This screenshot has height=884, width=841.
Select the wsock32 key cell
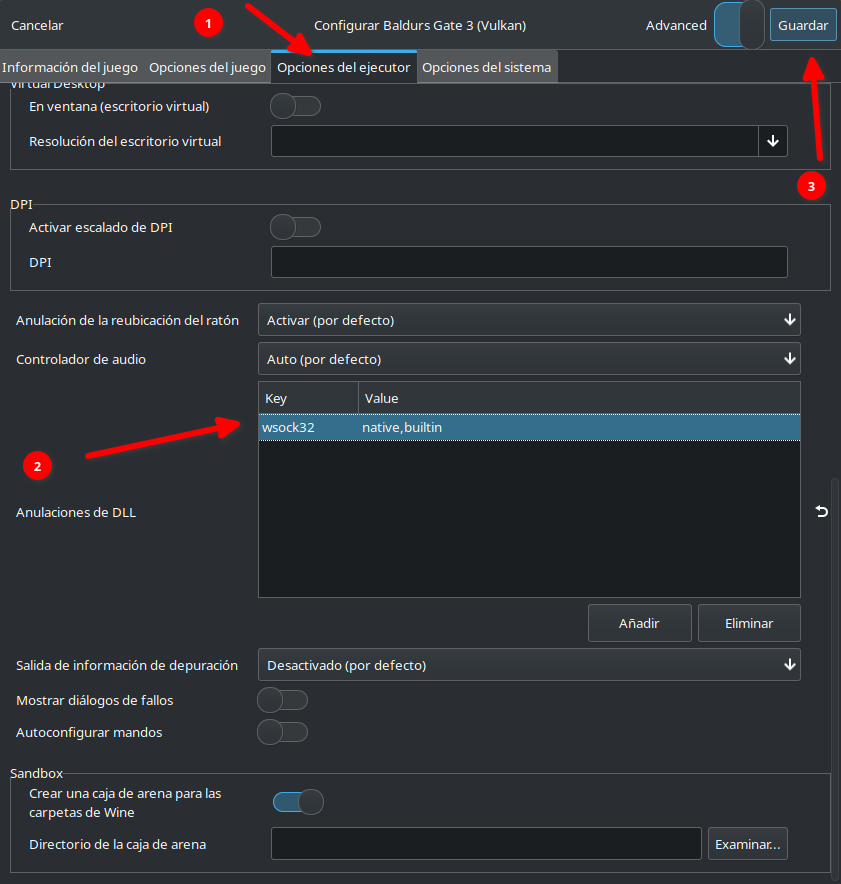tap(308, 427)
